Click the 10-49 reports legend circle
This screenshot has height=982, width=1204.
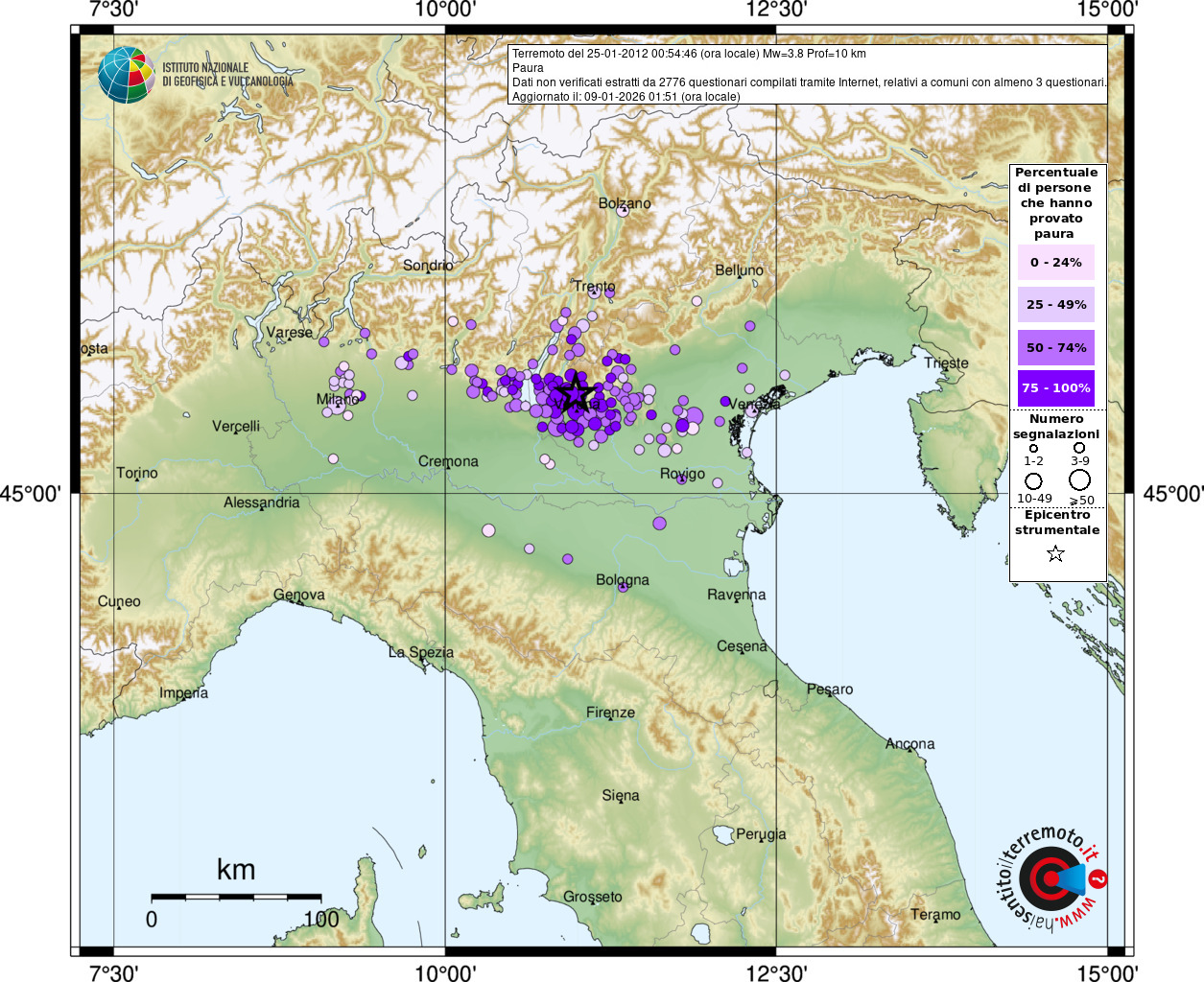coord(1033,480)
